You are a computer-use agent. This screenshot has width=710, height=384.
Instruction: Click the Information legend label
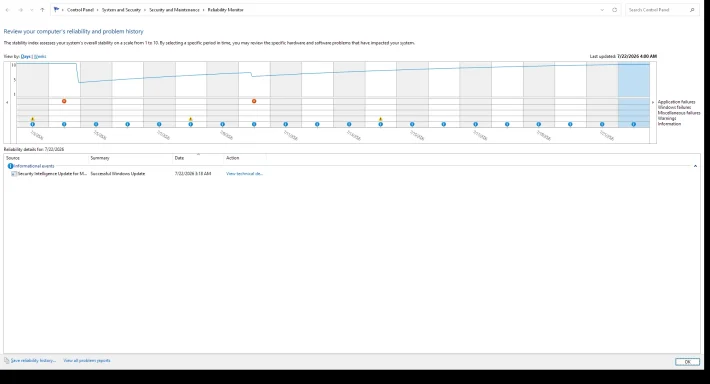coord(669,124)
